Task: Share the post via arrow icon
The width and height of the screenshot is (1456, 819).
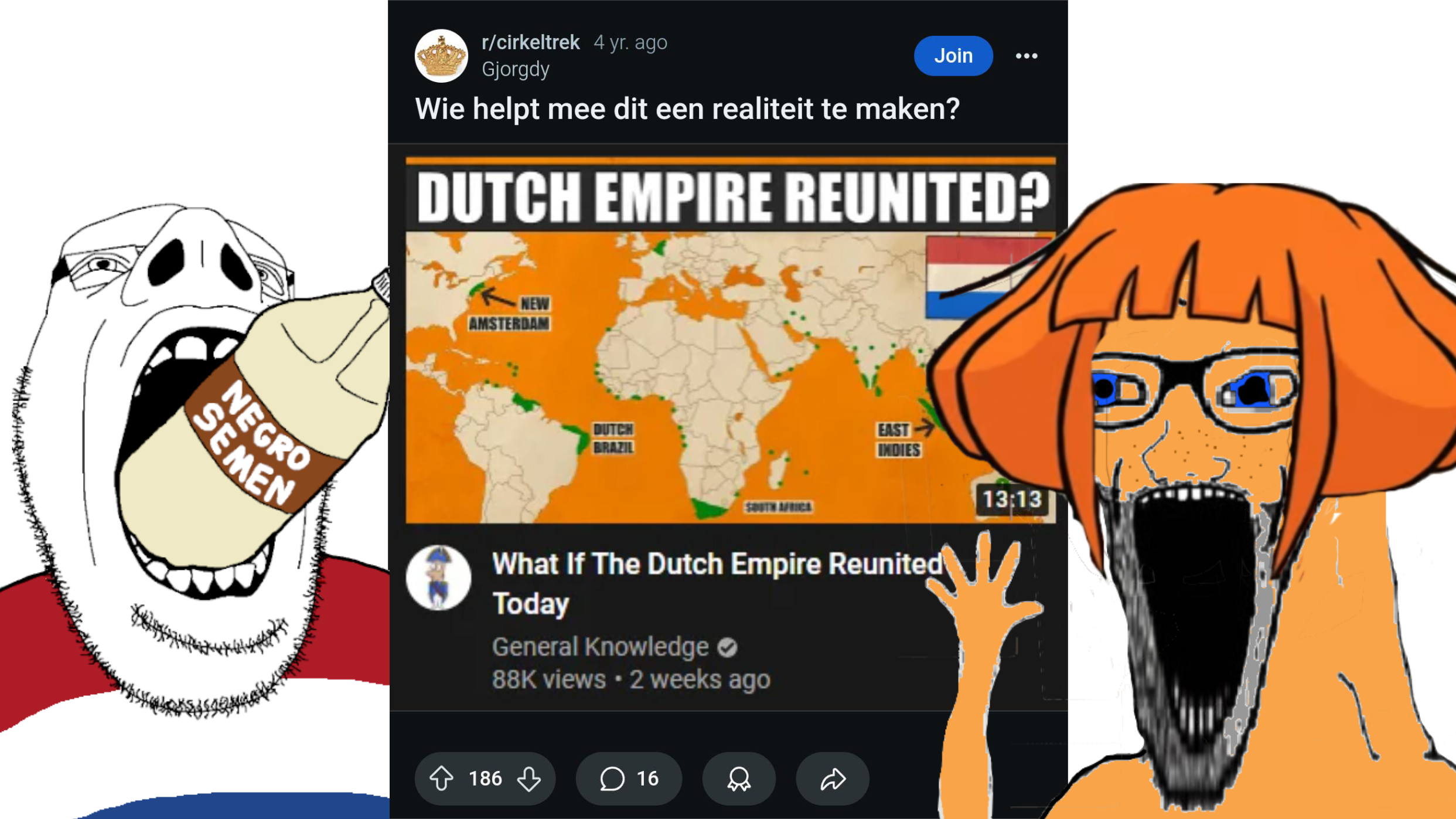Action: [x=833, y=779]
